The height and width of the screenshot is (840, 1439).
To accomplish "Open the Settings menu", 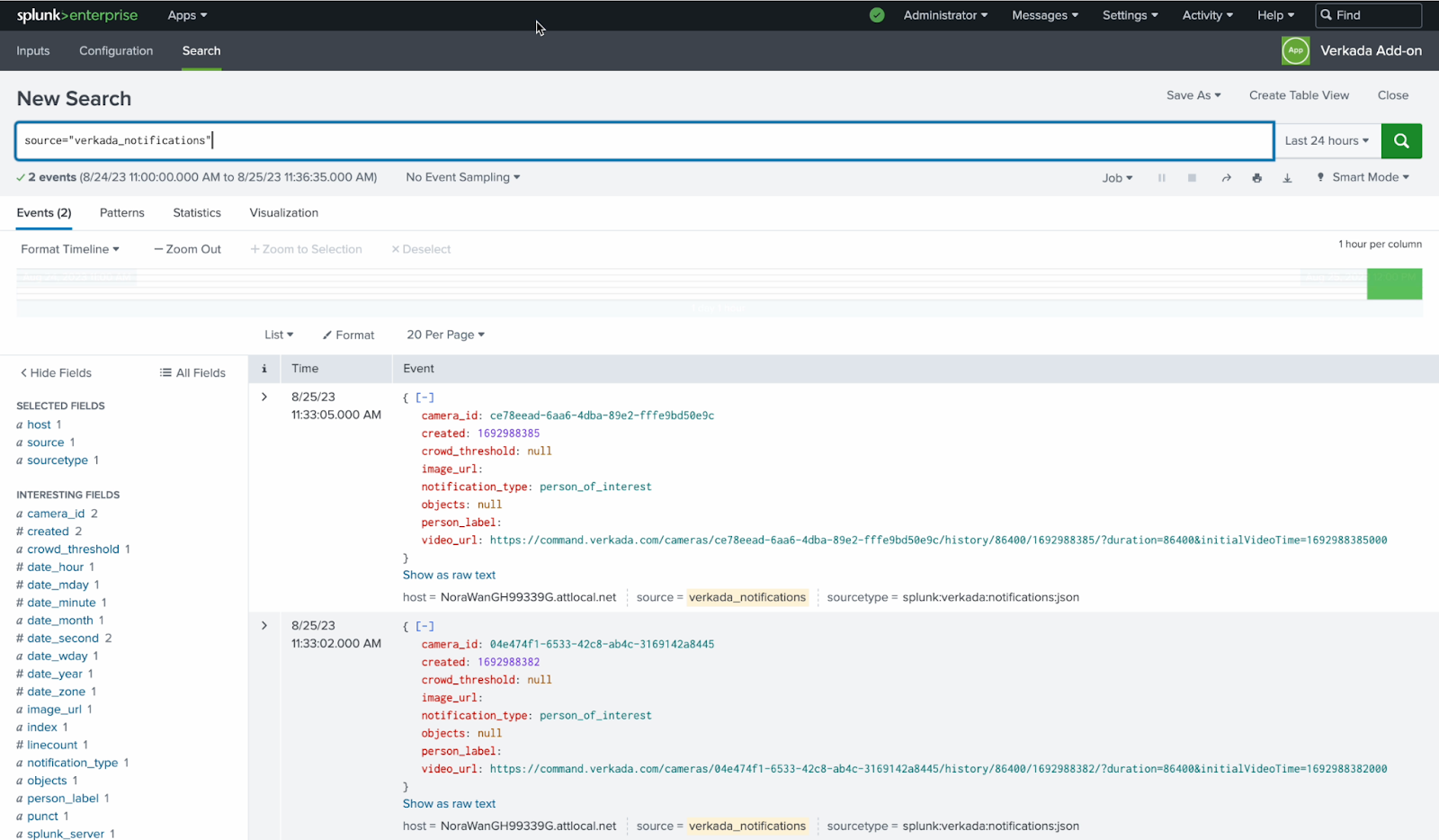I will click(x=1130, y=15).
